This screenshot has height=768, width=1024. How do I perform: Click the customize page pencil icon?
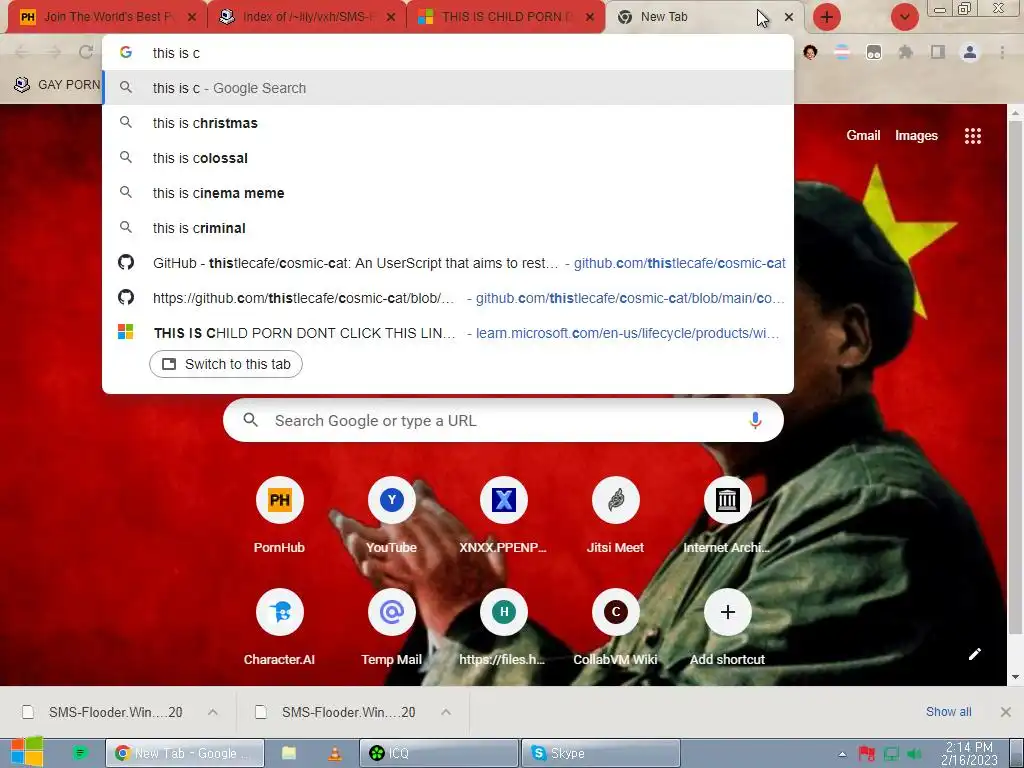point(975,654)
